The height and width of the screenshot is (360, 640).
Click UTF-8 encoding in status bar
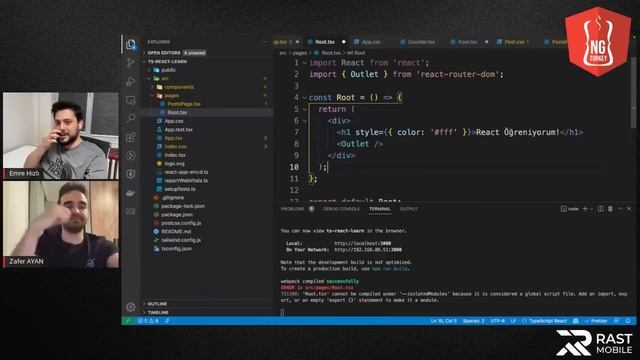pos(497,321)
